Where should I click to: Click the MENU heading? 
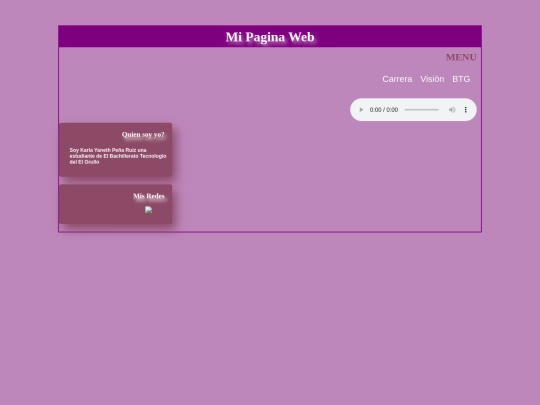(461, 57)
